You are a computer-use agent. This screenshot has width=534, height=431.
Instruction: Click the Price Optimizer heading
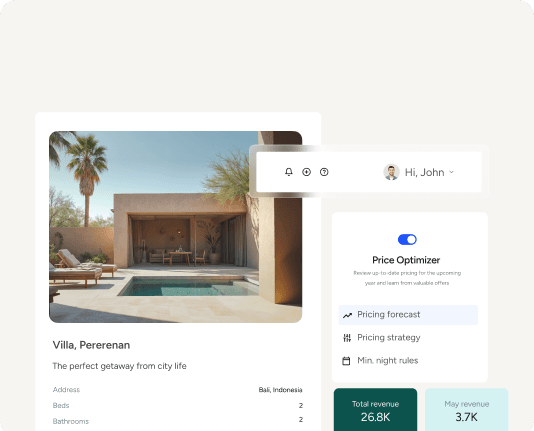tap(406, 260)
